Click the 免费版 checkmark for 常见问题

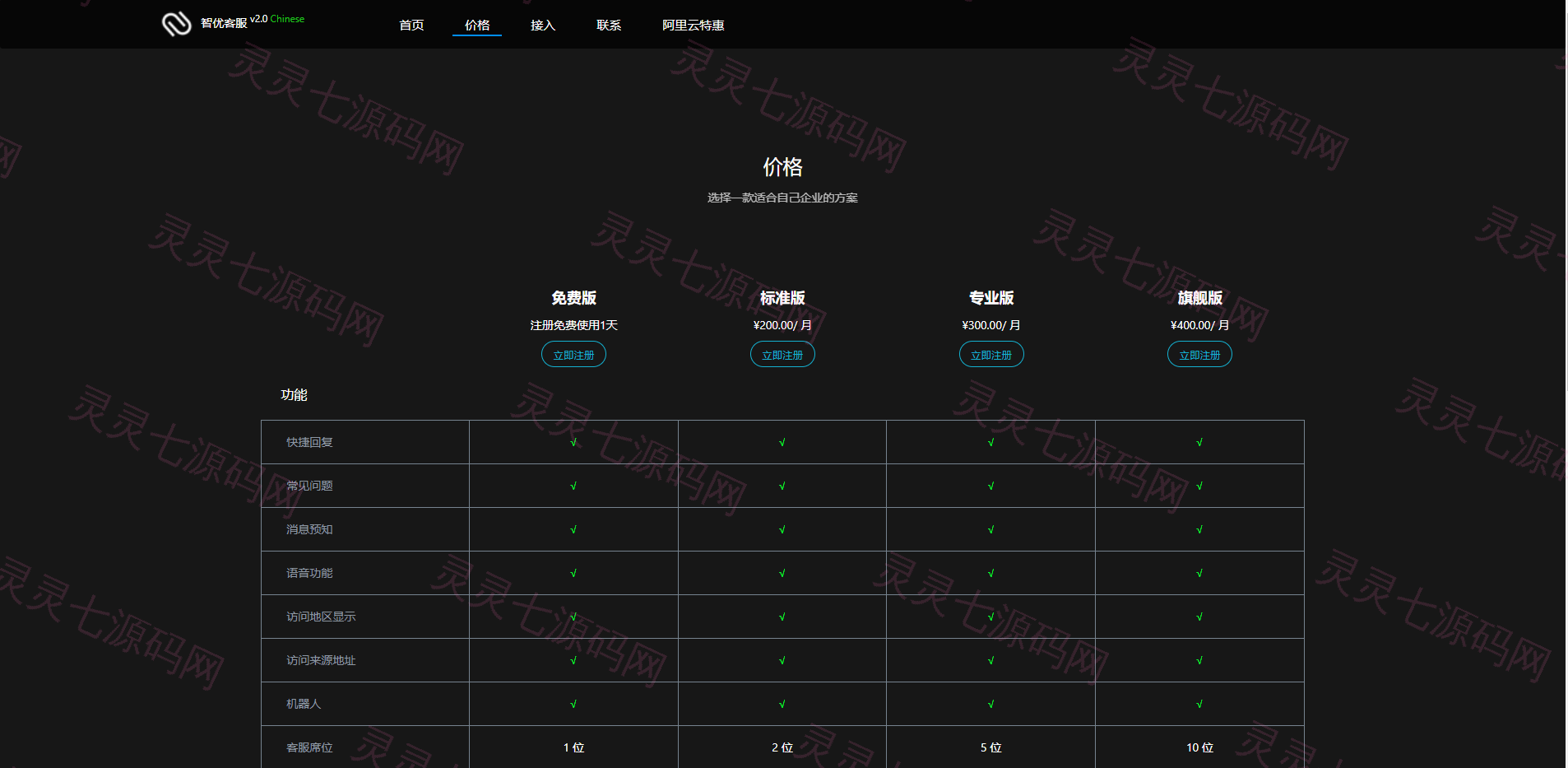click(573, 486)
